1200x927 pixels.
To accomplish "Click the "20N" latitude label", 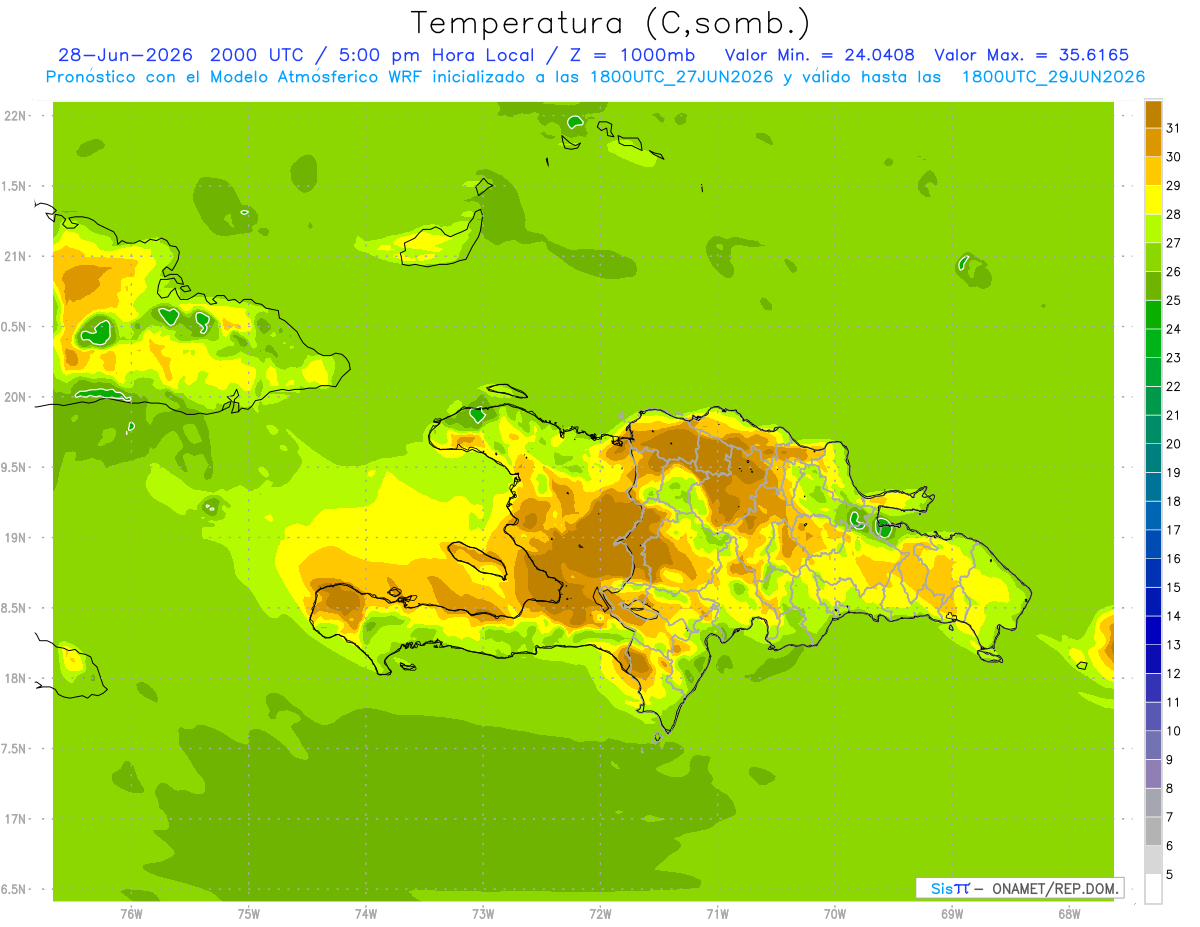I will click(16, 397).
